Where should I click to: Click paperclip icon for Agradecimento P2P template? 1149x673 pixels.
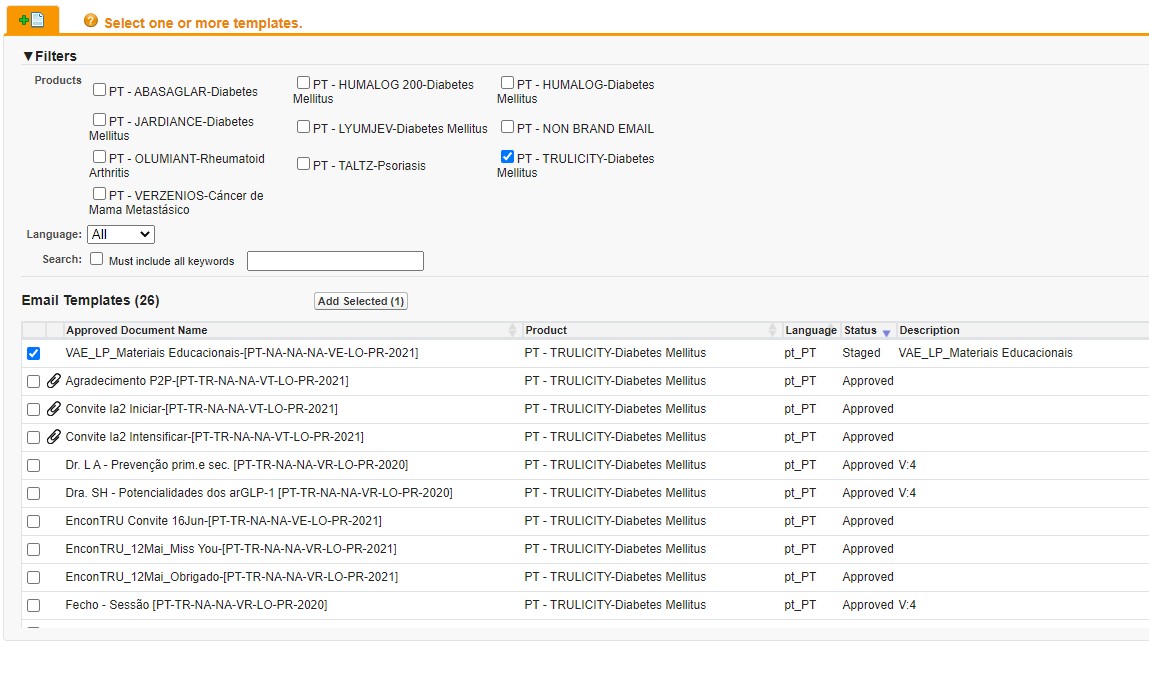[54, 381]
